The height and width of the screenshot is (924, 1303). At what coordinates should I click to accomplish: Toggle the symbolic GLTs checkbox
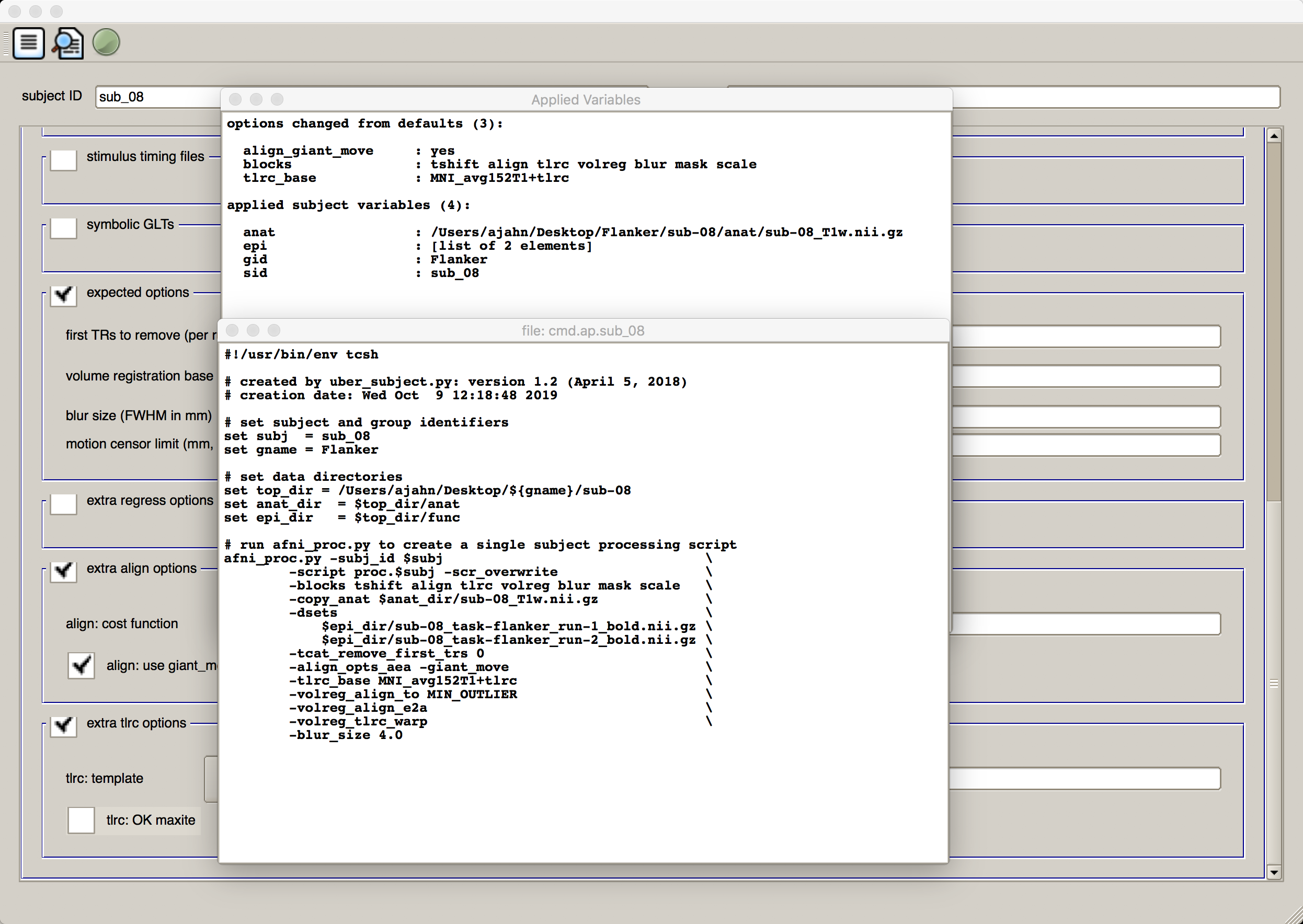pos(63,227)
